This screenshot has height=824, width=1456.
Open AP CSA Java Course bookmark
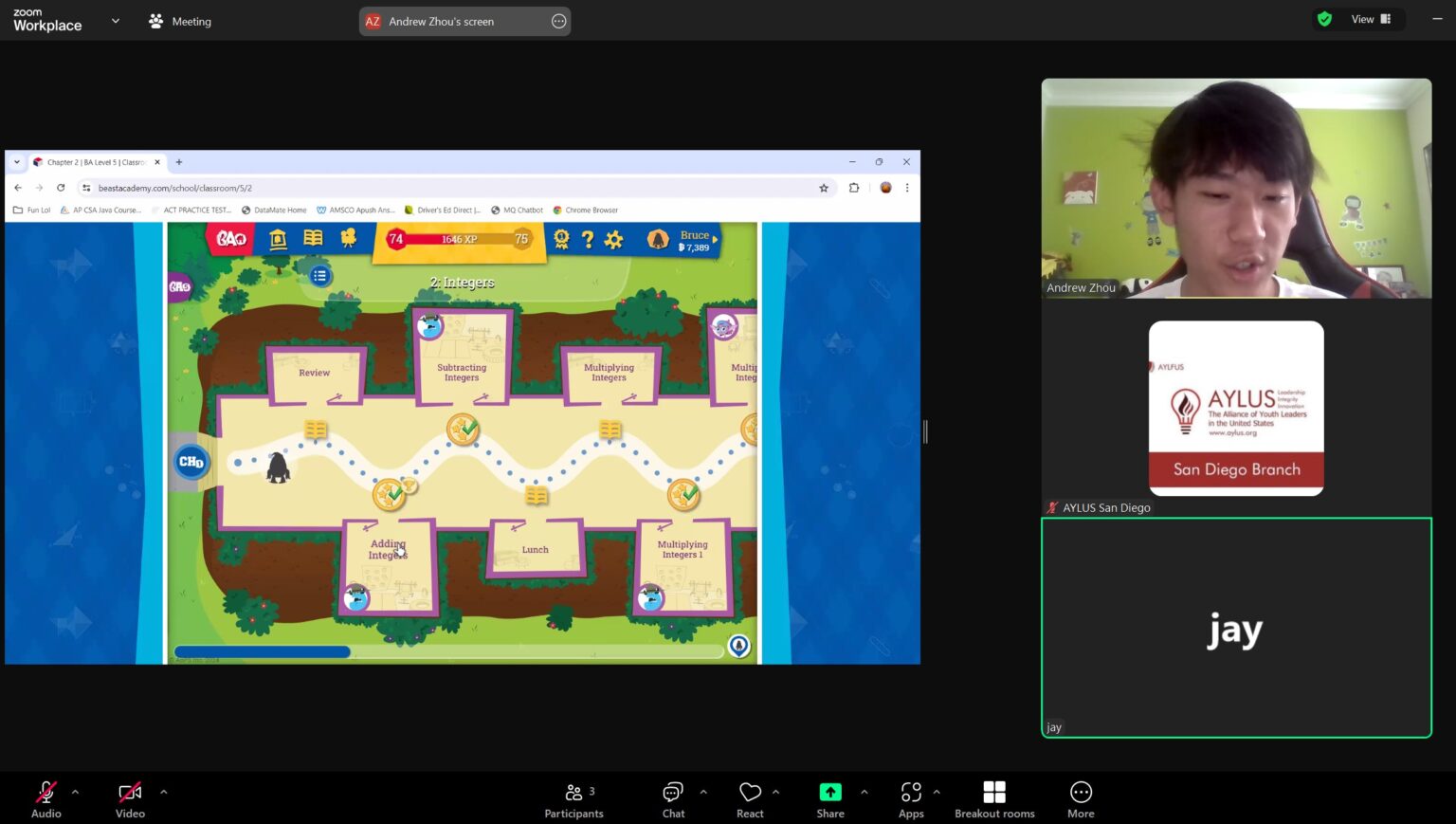coord(100,210)
